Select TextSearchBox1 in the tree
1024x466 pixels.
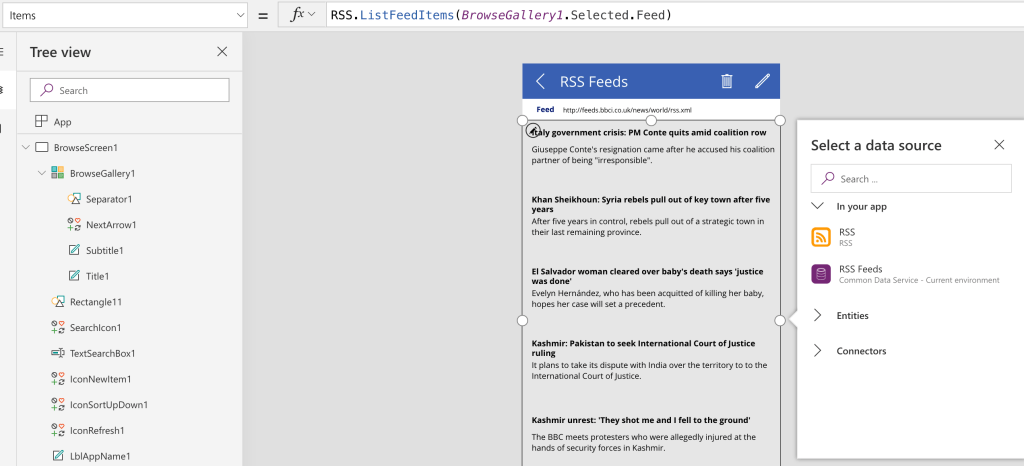pyautogui.click(x=103, y=354)
